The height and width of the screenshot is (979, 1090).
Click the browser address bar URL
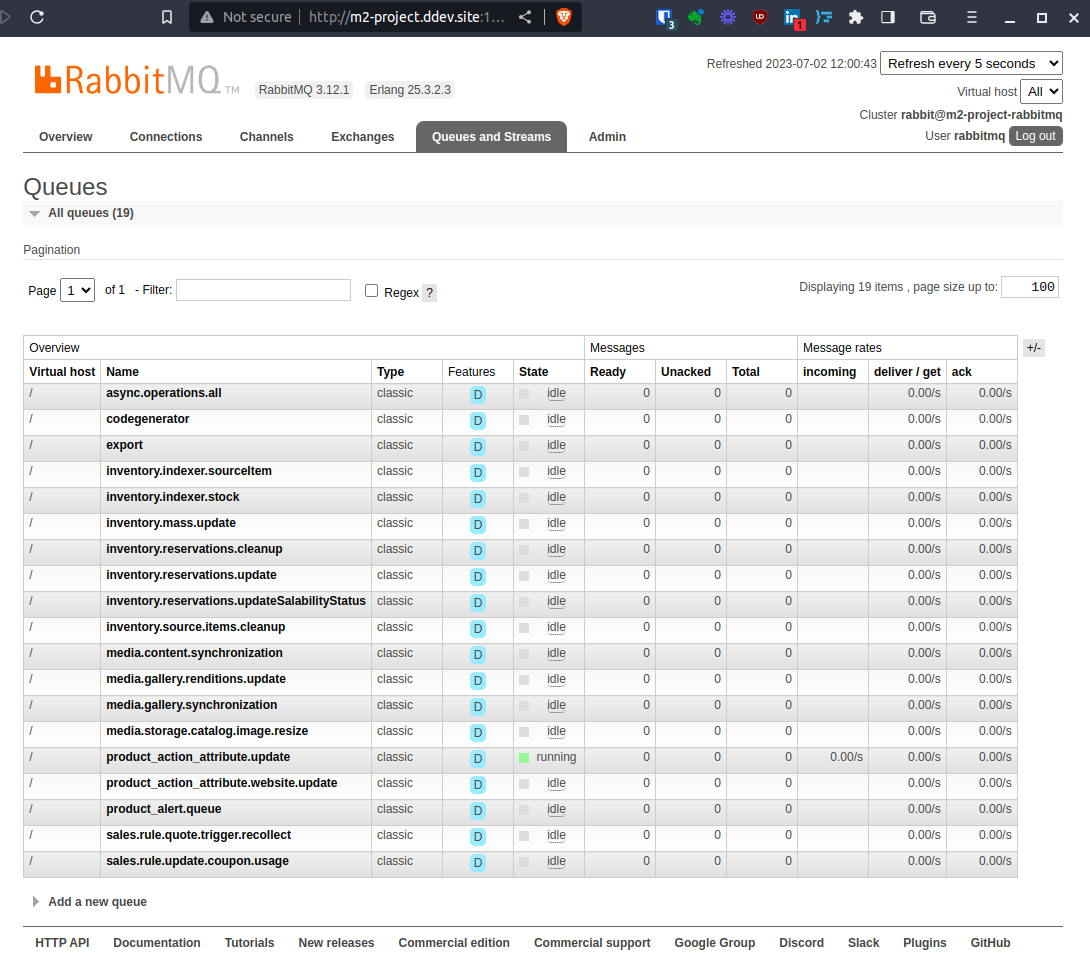pos(407,17)
